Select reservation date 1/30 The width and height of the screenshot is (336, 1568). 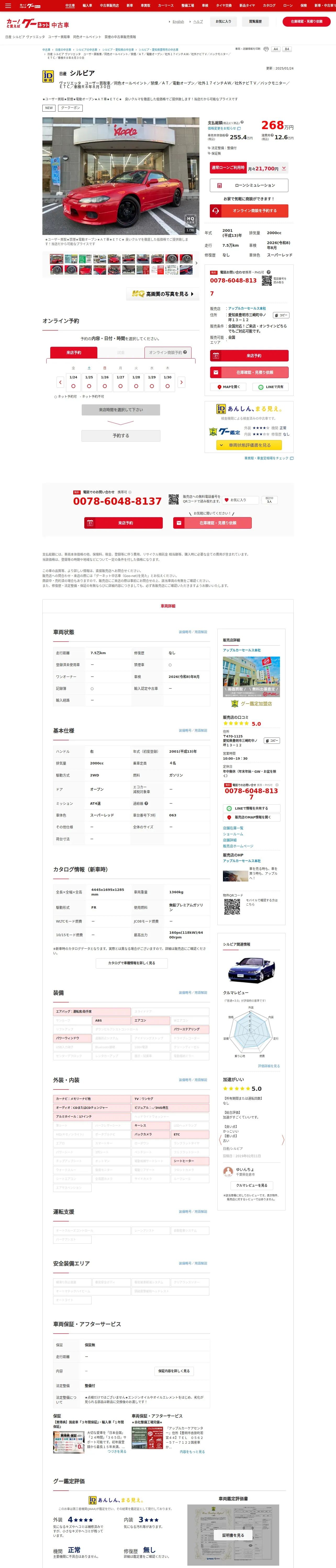(167, 382)
